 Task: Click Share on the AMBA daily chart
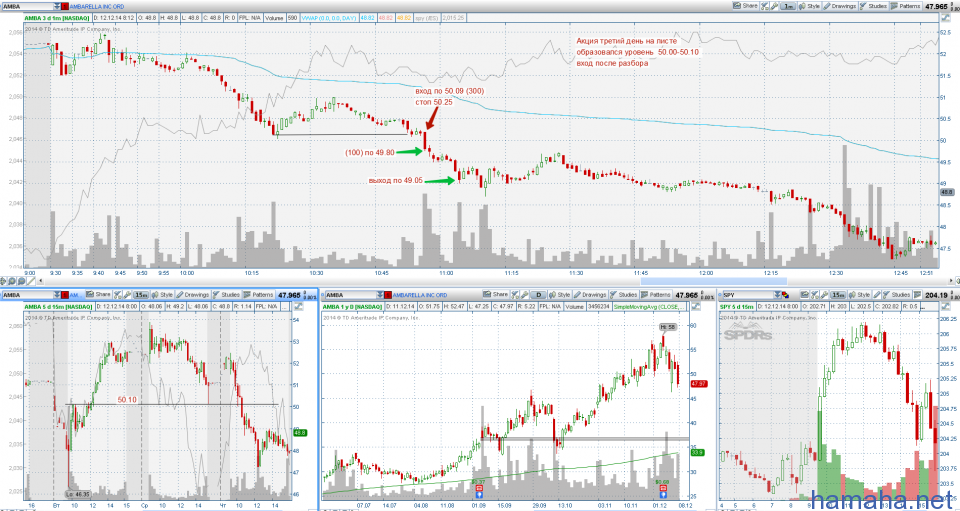[495, 294]
